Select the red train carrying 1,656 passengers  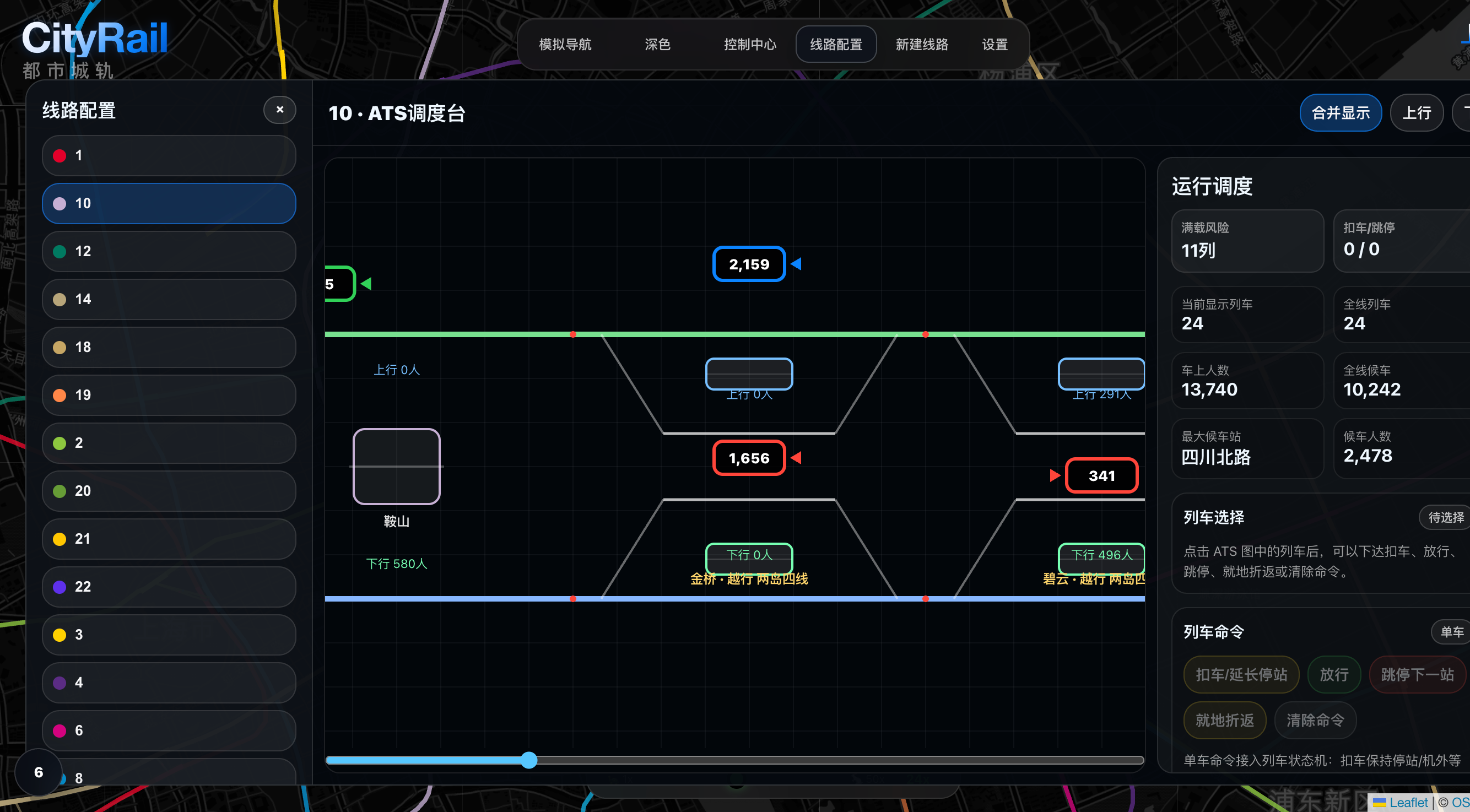pos(749,458)
